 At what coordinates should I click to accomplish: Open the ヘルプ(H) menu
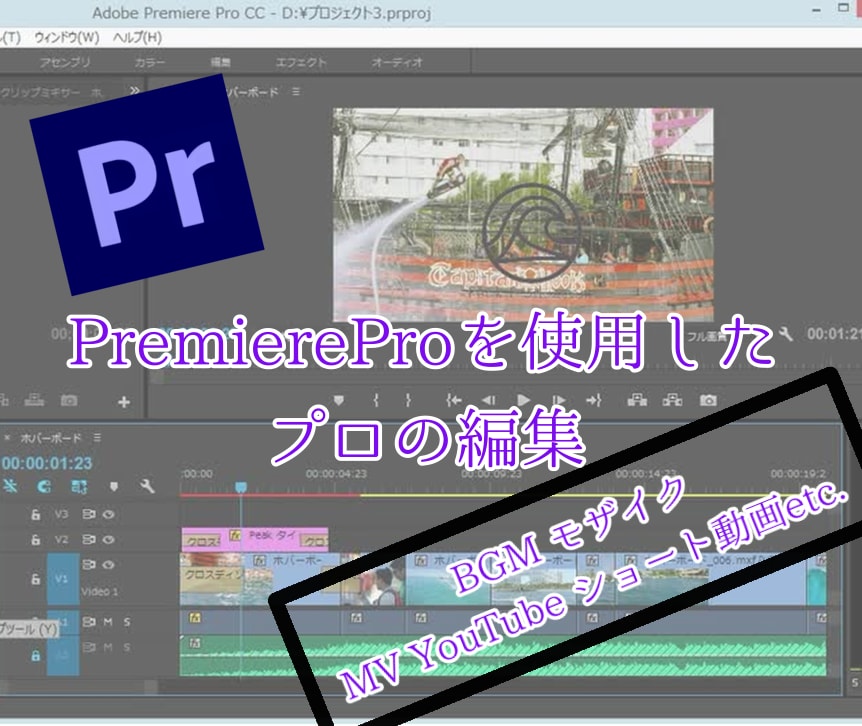click(x=137, y=37)
